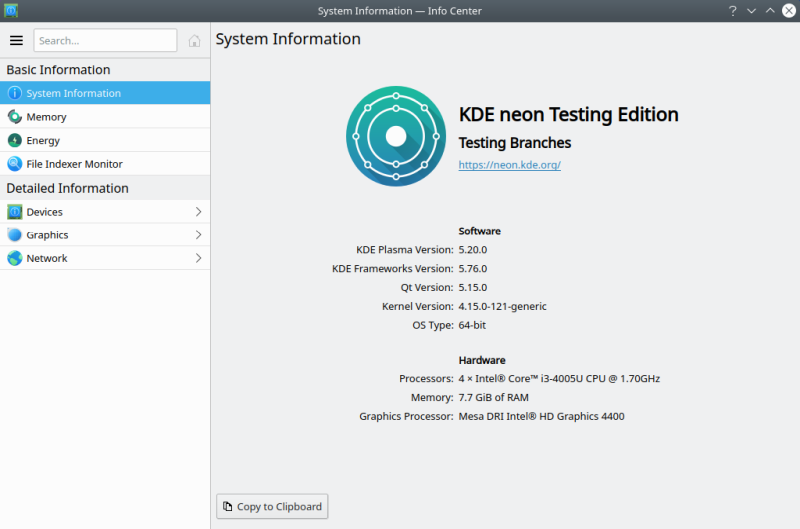Click the Devices category icon
The image size is (800, 529).
(x=14, y=212)
